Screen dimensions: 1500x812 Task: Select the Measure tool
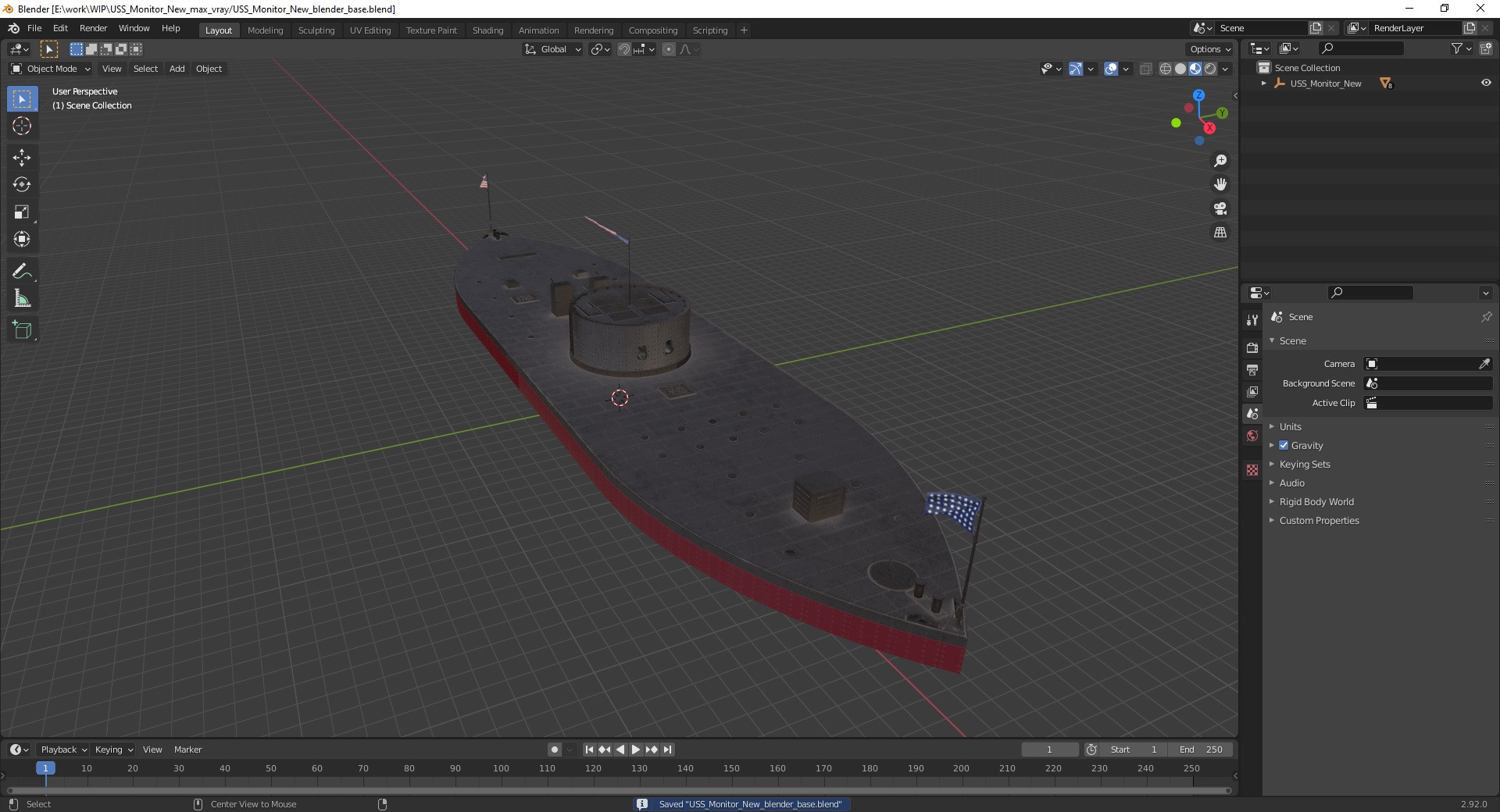coord(22,299)
